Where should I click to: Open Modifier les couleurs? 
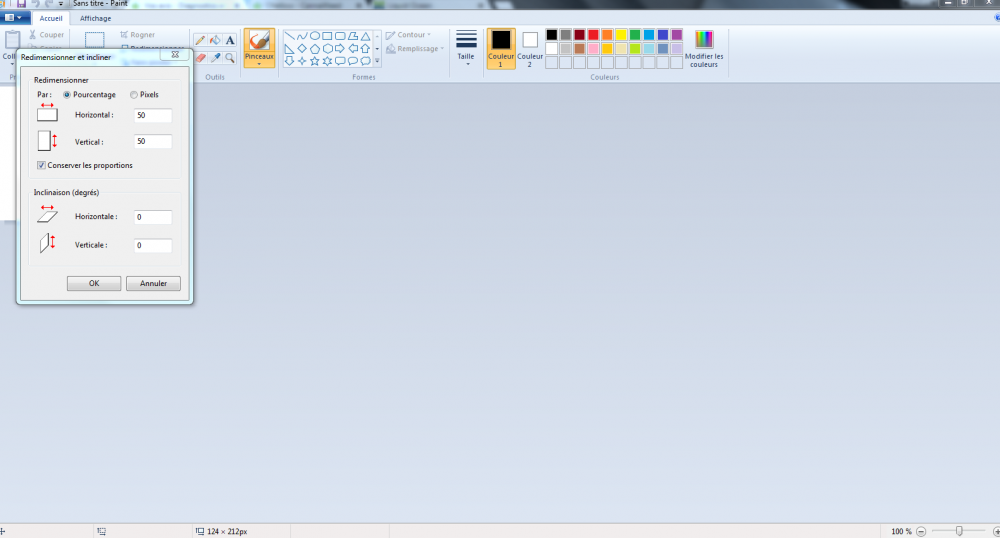click(704, 48)
